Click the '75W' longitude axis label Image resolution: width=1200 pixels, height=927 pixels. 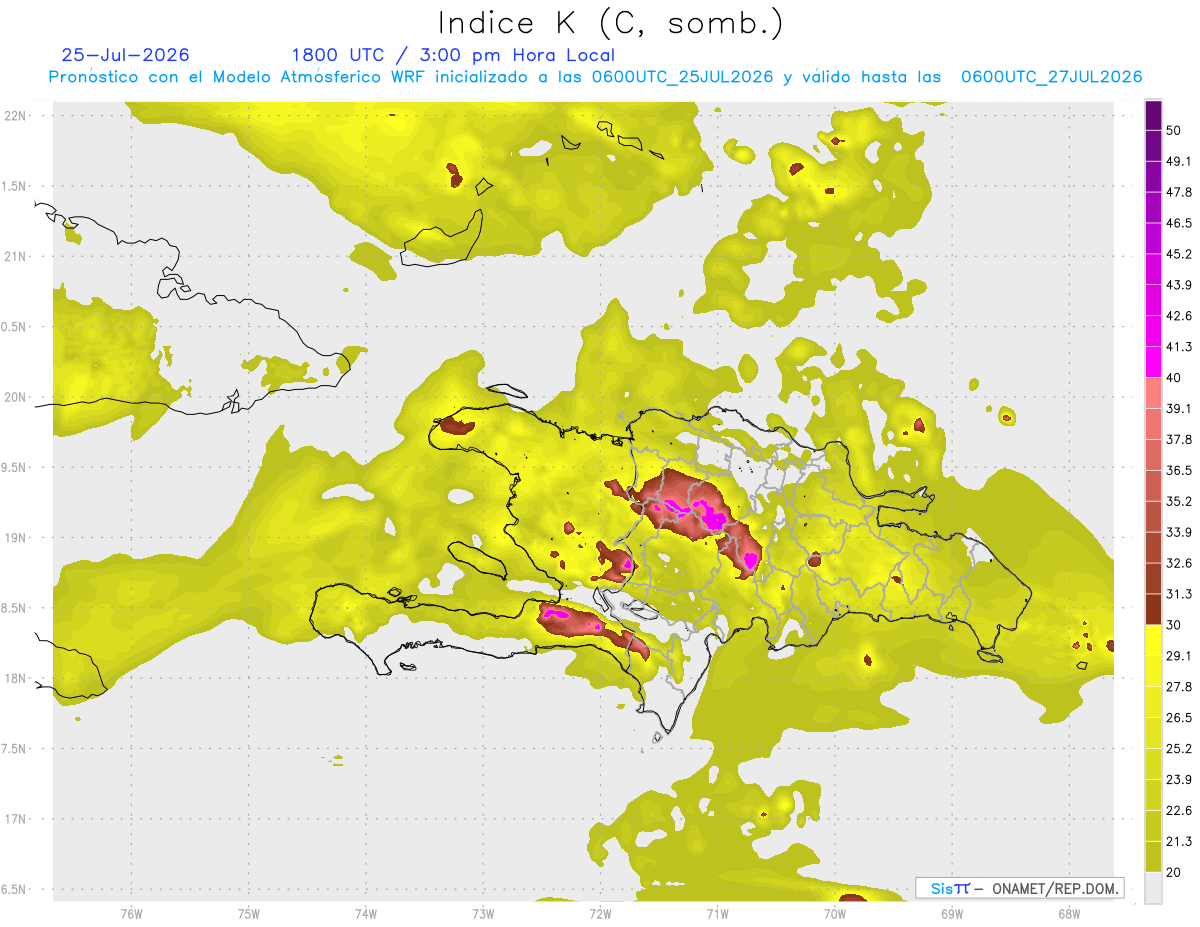tap(249, 913)
